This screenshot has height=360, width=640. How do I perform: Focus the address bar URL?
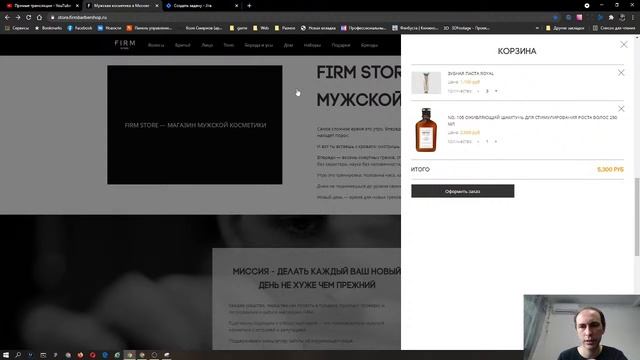point(82,18)
